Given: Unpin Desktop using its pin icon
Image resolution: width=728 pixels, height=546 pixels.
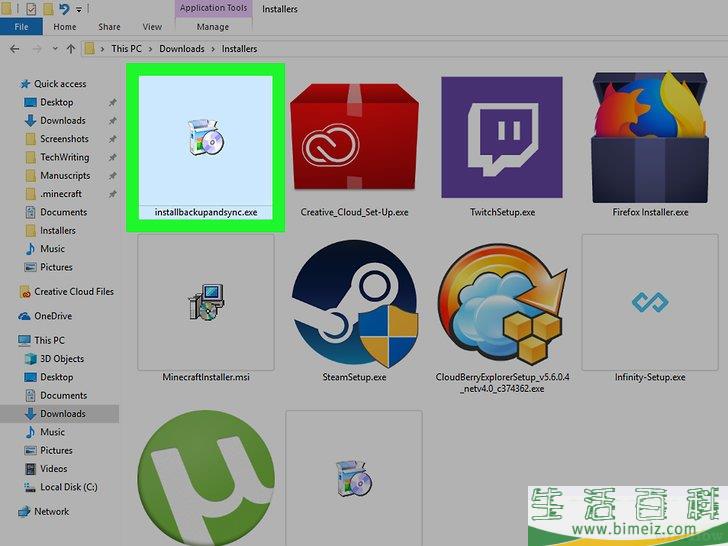Looking at the screenshot, I should tap(112, 103).
